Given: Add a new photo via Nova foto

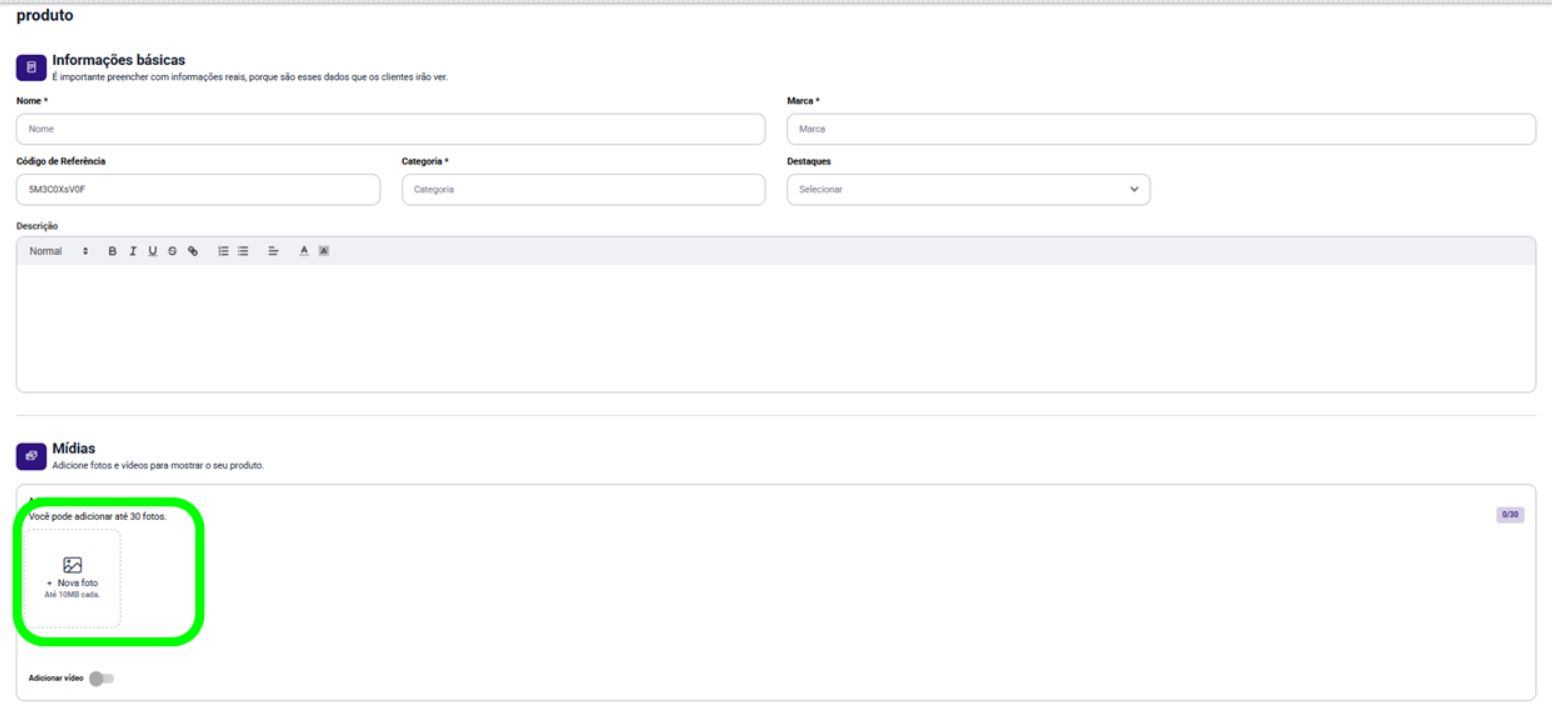Looking at the screenshot, I should tap(72, 579).
